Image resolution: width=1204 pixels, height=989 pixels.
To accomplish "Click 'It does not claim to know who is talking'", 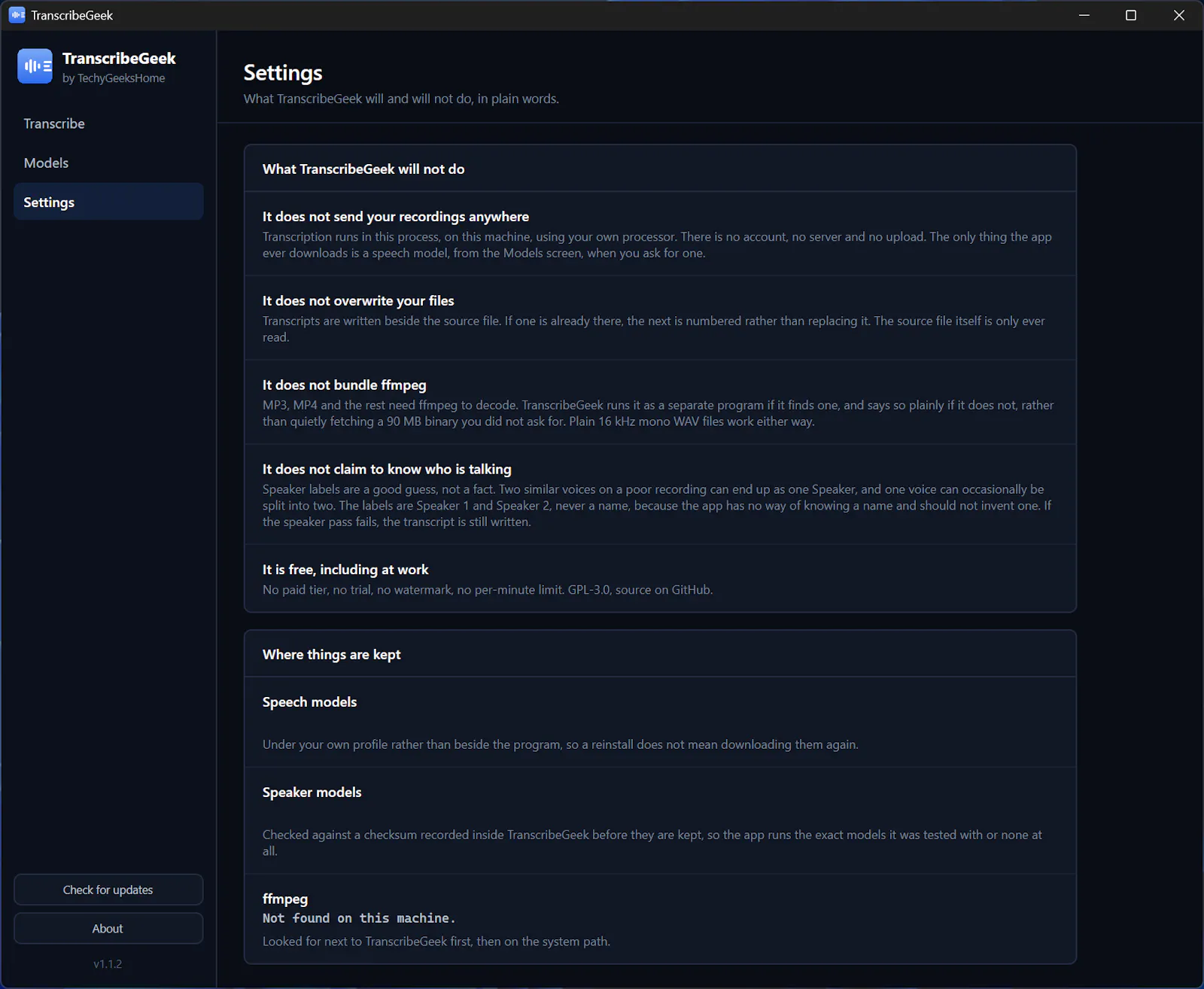I will 387,470.
